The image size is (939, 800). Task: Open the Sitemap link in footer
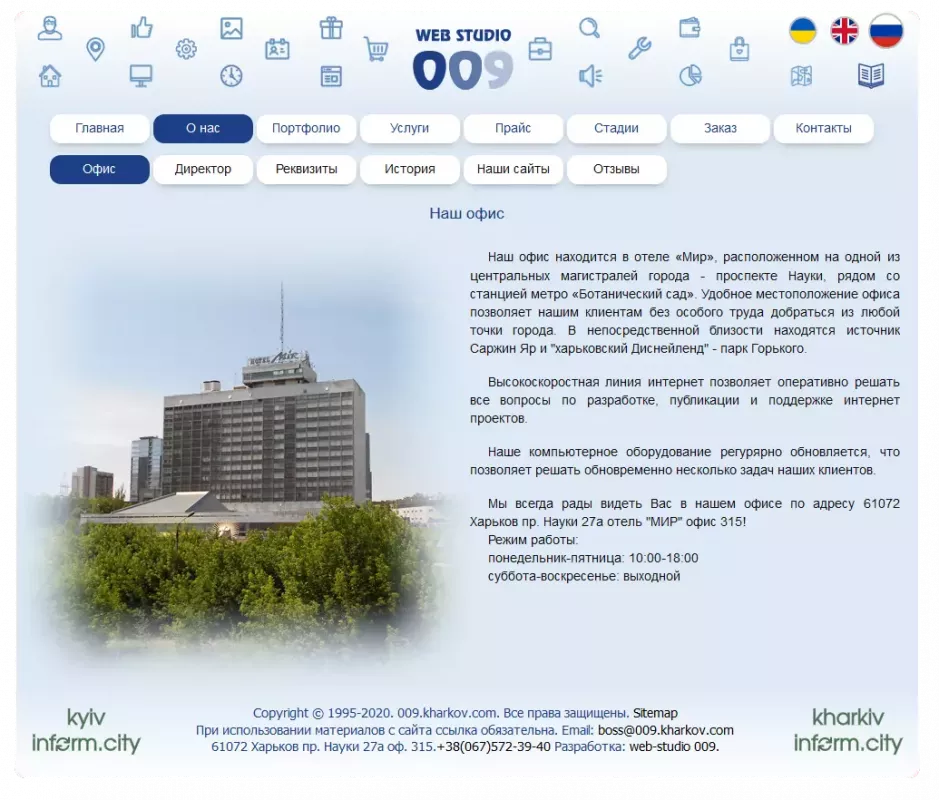pos(655,713)
